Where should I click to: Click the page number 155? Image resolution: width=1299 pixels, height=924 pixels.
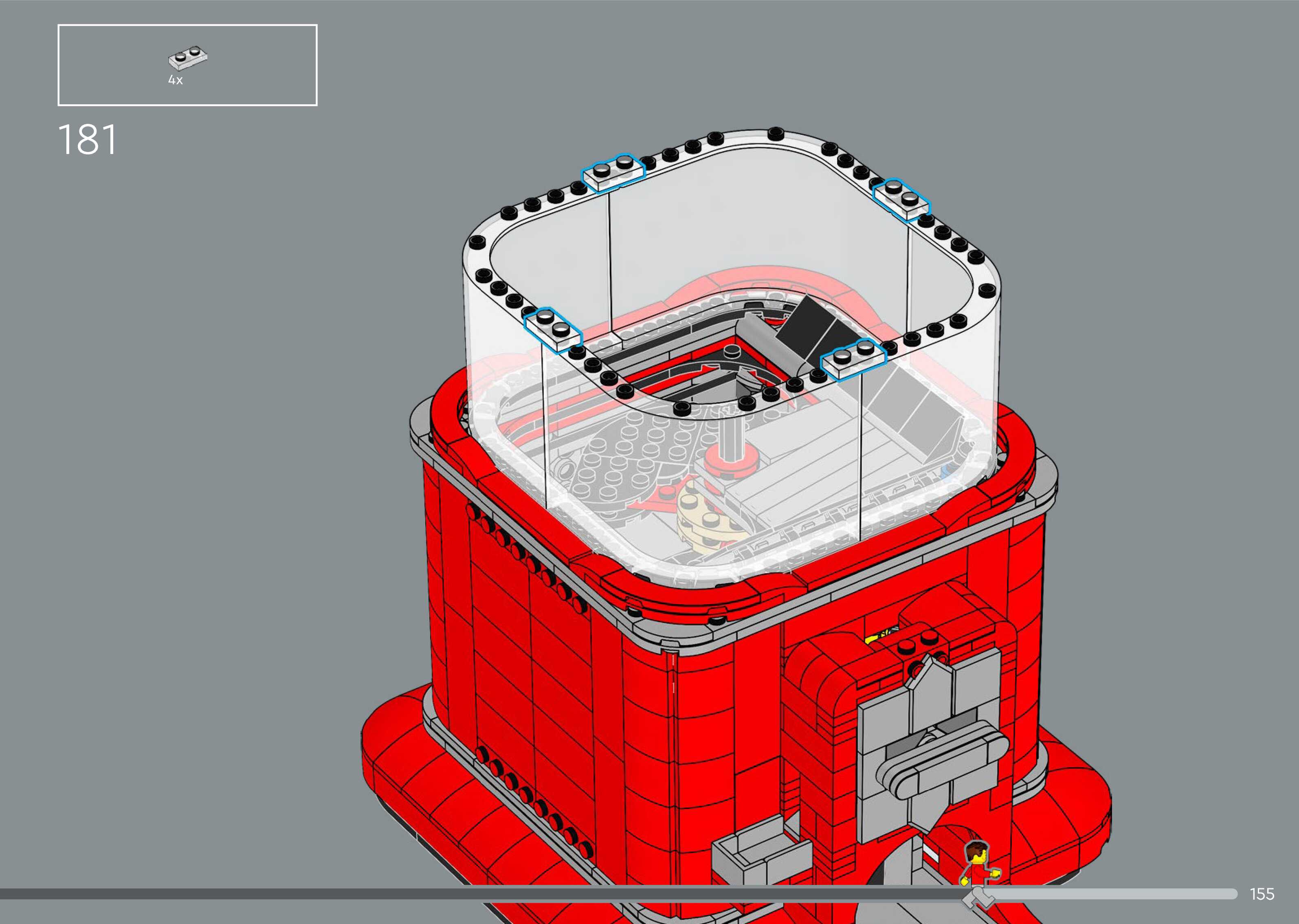coord(1262,894)
